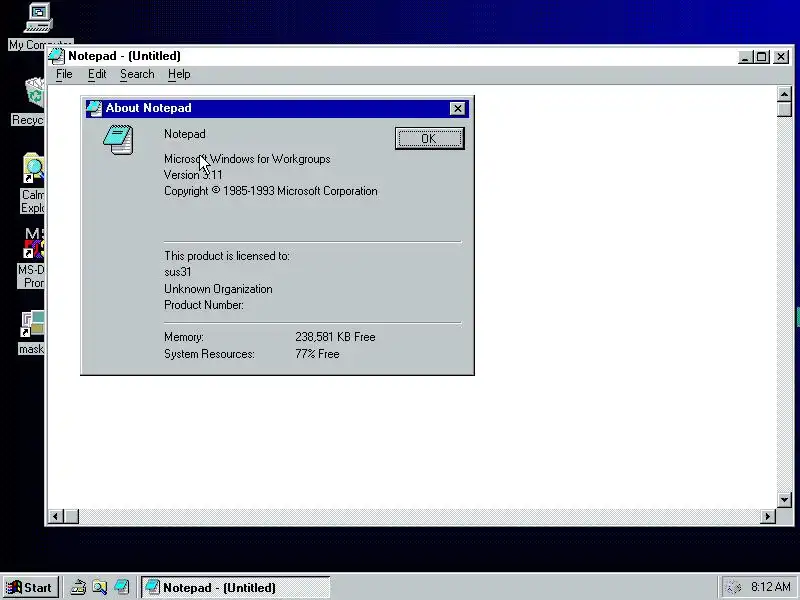
Task: Click the vertical scrollbar down arrow
Action: [784, 499]
